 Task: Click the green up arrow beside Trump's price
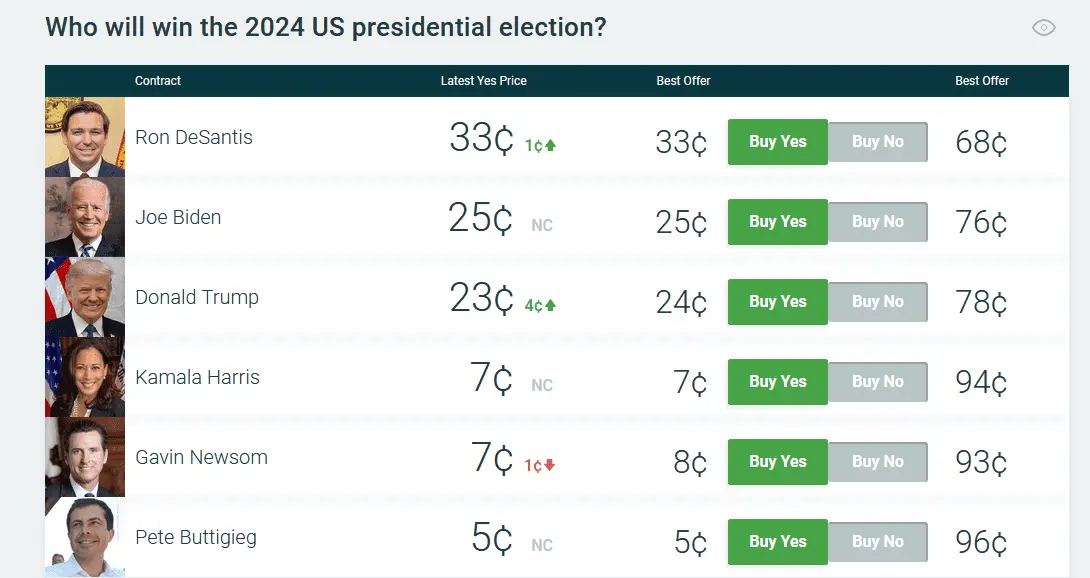click(550, 306)
